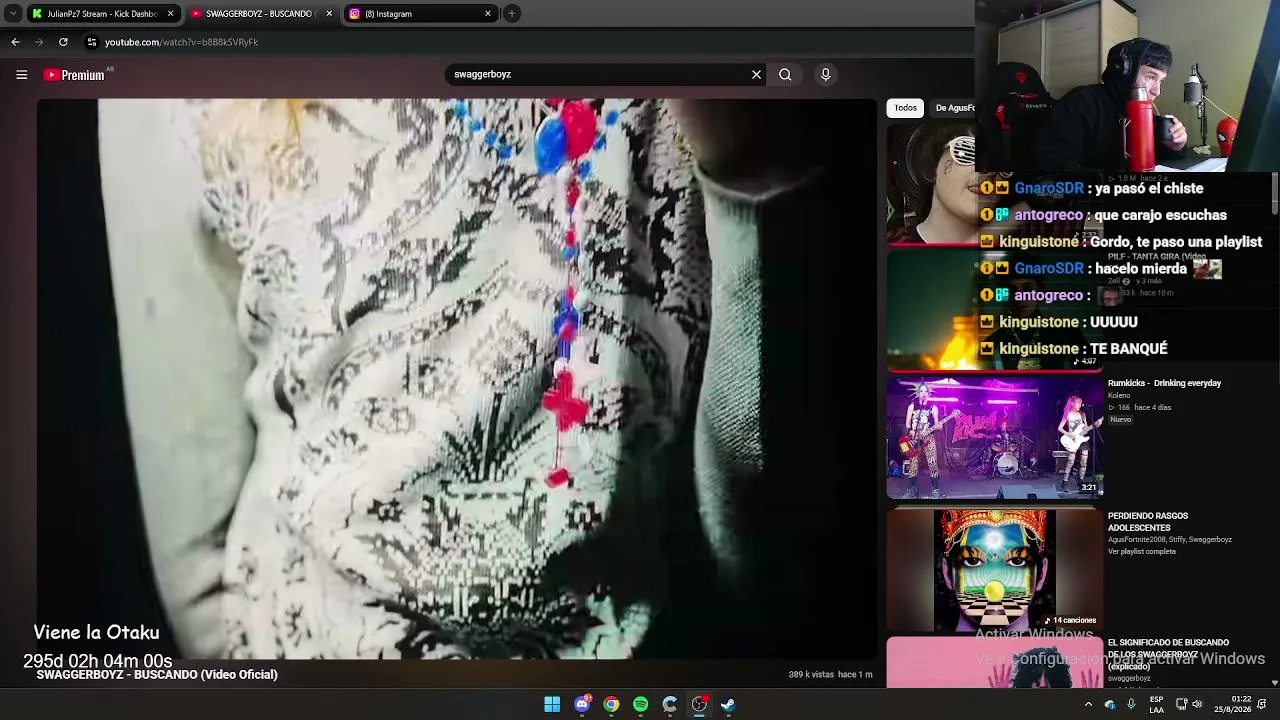Click the video player showing the rosary
The width and height of the screenshot is (1280, 720).
click(457, 379)
